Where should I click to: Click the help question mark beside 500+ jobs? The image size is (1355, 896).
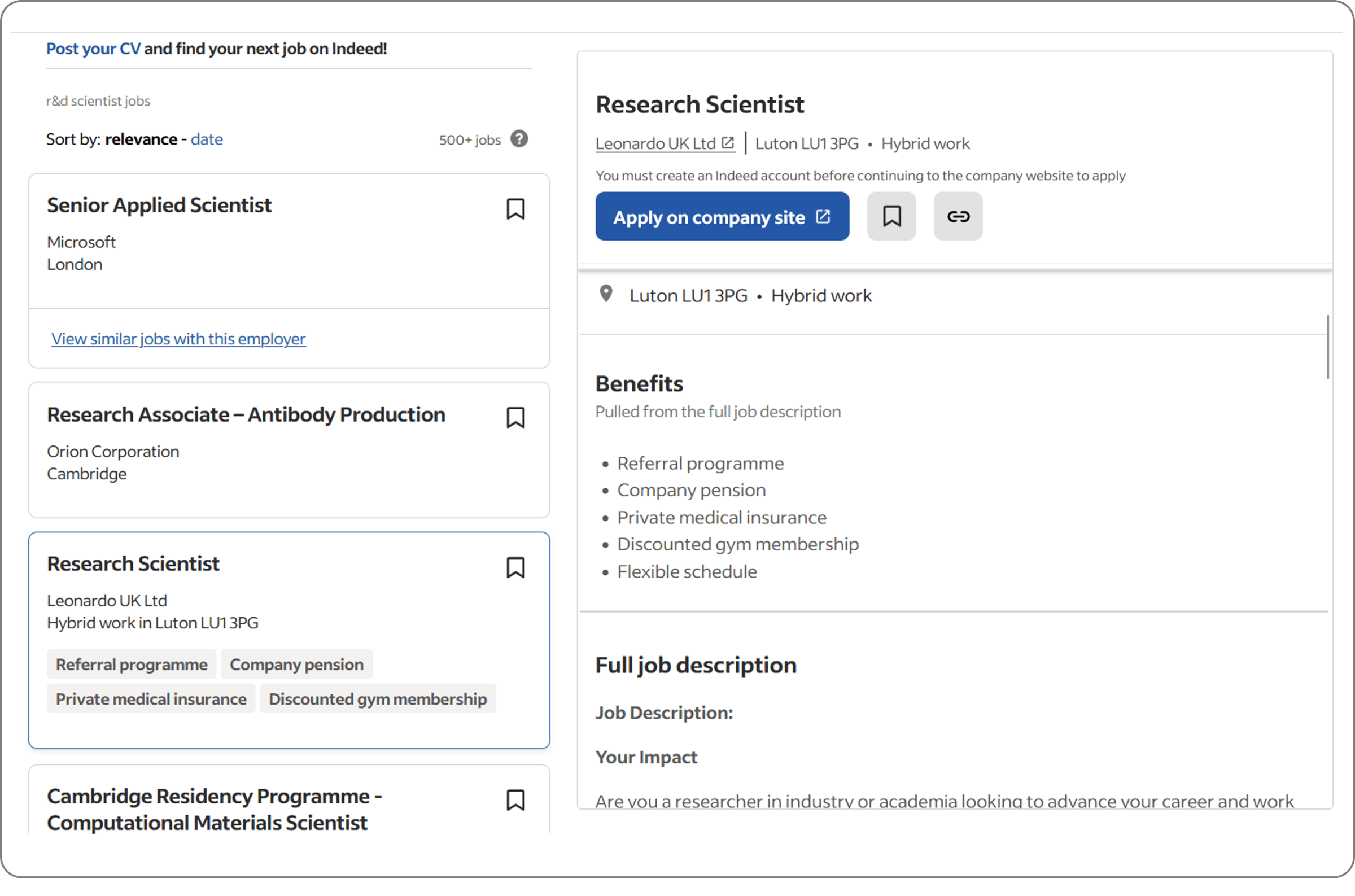(x=519, y=139)
